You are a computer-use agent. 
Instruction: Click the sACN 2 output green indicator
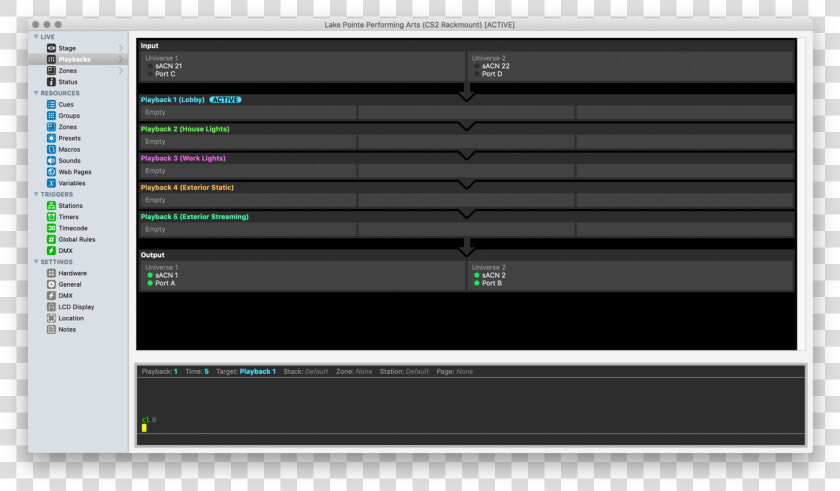click(477, 275)
